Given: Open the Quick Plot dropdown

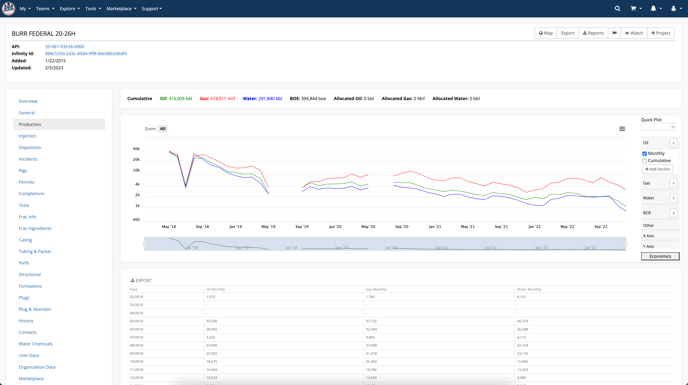Looking at the screenshot, I should coord(658,127).
